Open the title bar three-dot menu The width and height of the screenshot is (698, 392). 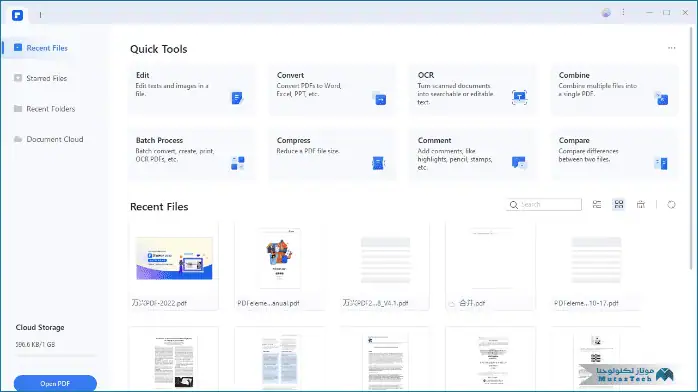pyautogui.click(x=623, y=12)
